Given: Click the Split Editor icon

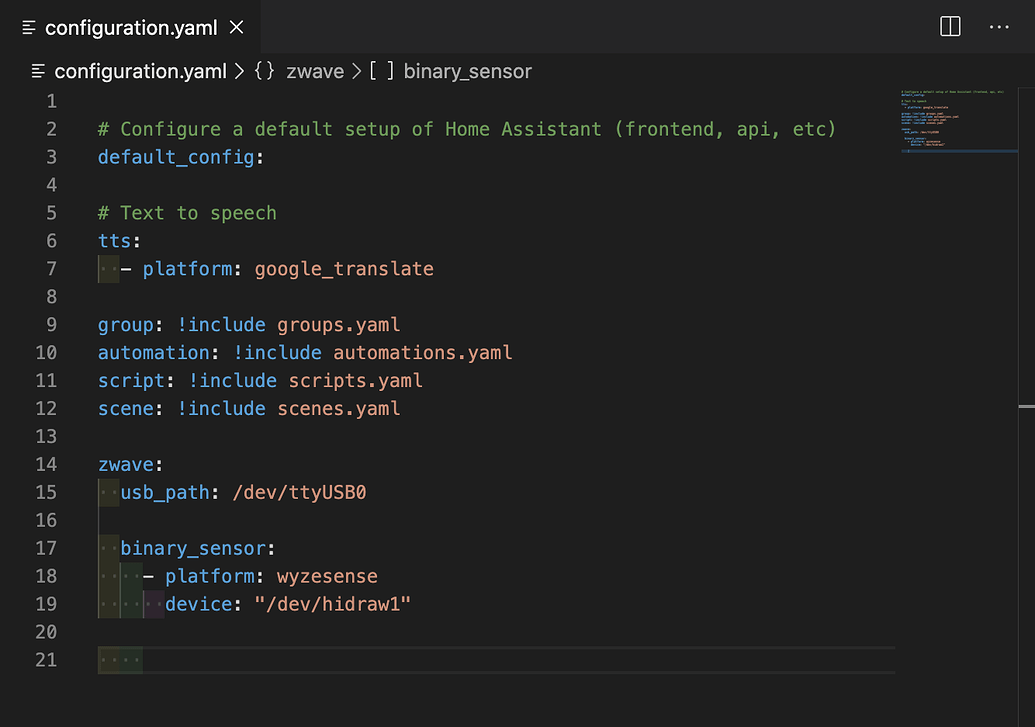Looking at the screenshot, I should [948, 27].
